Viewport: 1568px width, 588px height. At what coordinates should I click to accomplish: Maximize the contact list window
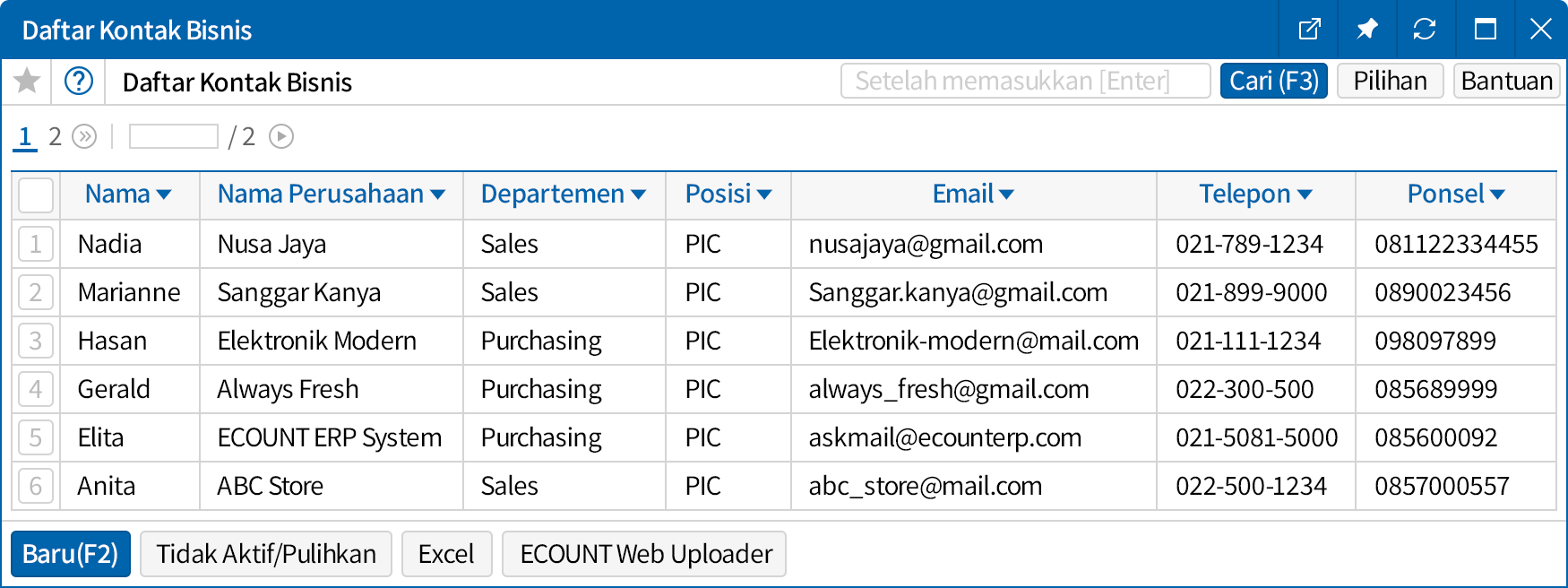[x=1485, y=30]
